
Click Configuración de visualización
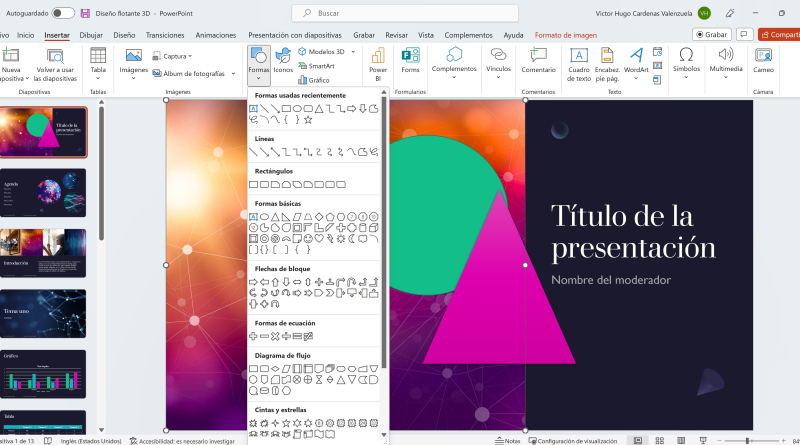pyautogui.click(x=573, y=441)
